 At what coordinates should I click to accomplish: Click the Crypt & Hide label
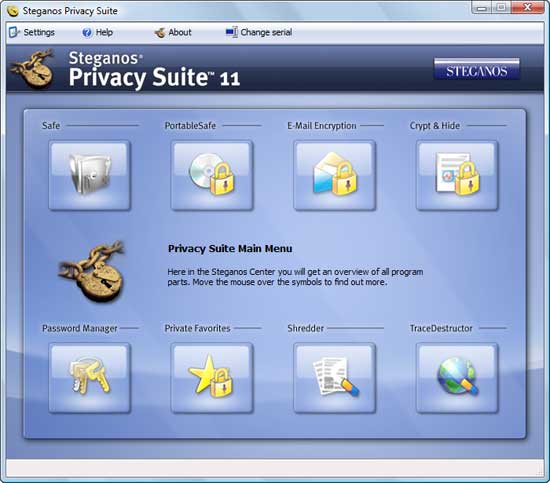(435, 126)
